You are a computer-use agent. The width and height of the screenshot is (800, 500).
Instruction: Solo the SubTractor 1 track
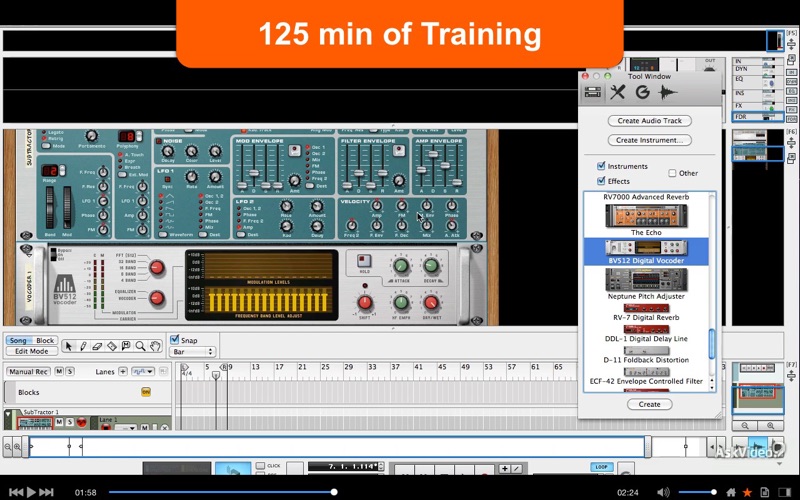[x=70, y=422]
